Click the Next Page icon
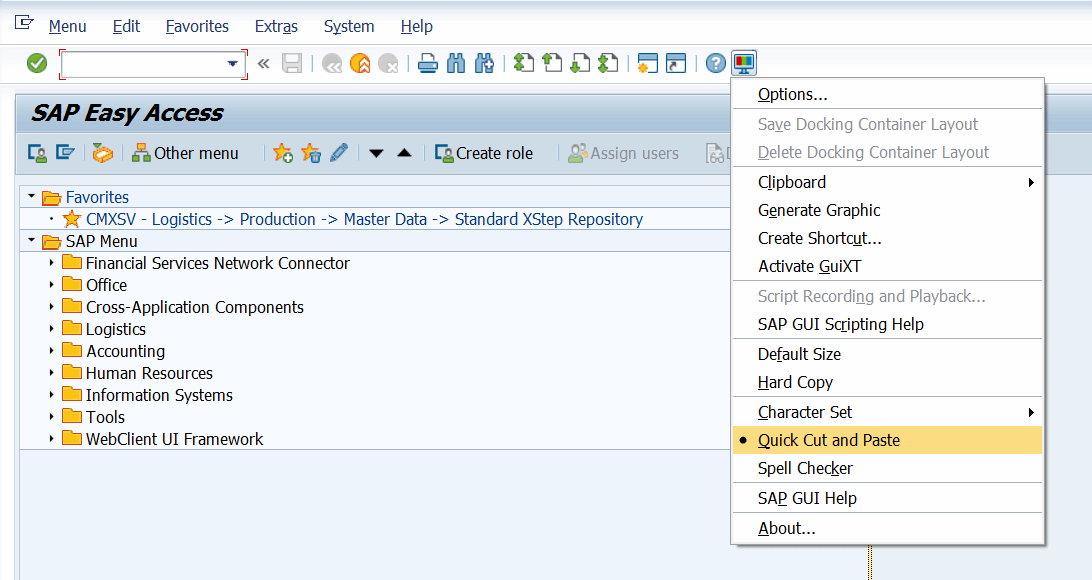The height and width of the screenshot is (580, 1092). (580, 63)
